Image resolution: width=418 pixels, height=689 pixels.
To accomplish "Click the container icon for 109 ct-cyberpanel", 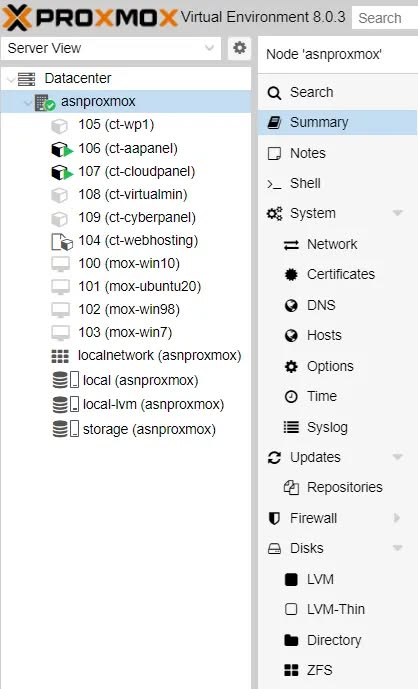I will coord(59,218).
